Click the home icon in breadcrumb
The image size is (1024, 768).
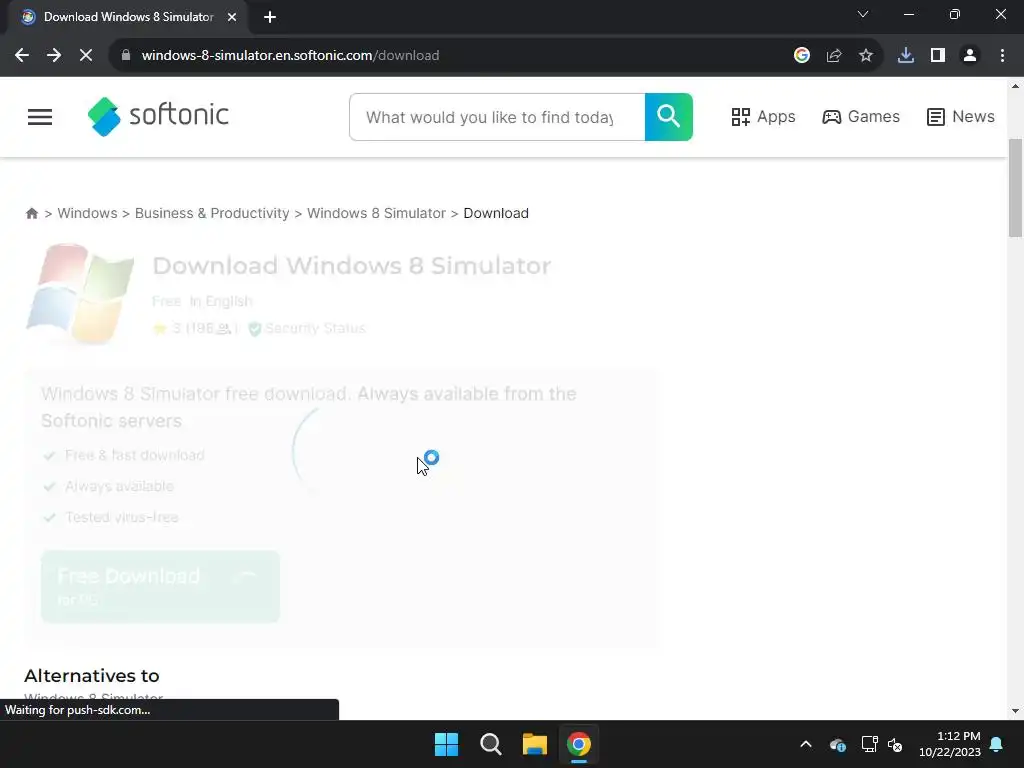(x=31, y=214)
